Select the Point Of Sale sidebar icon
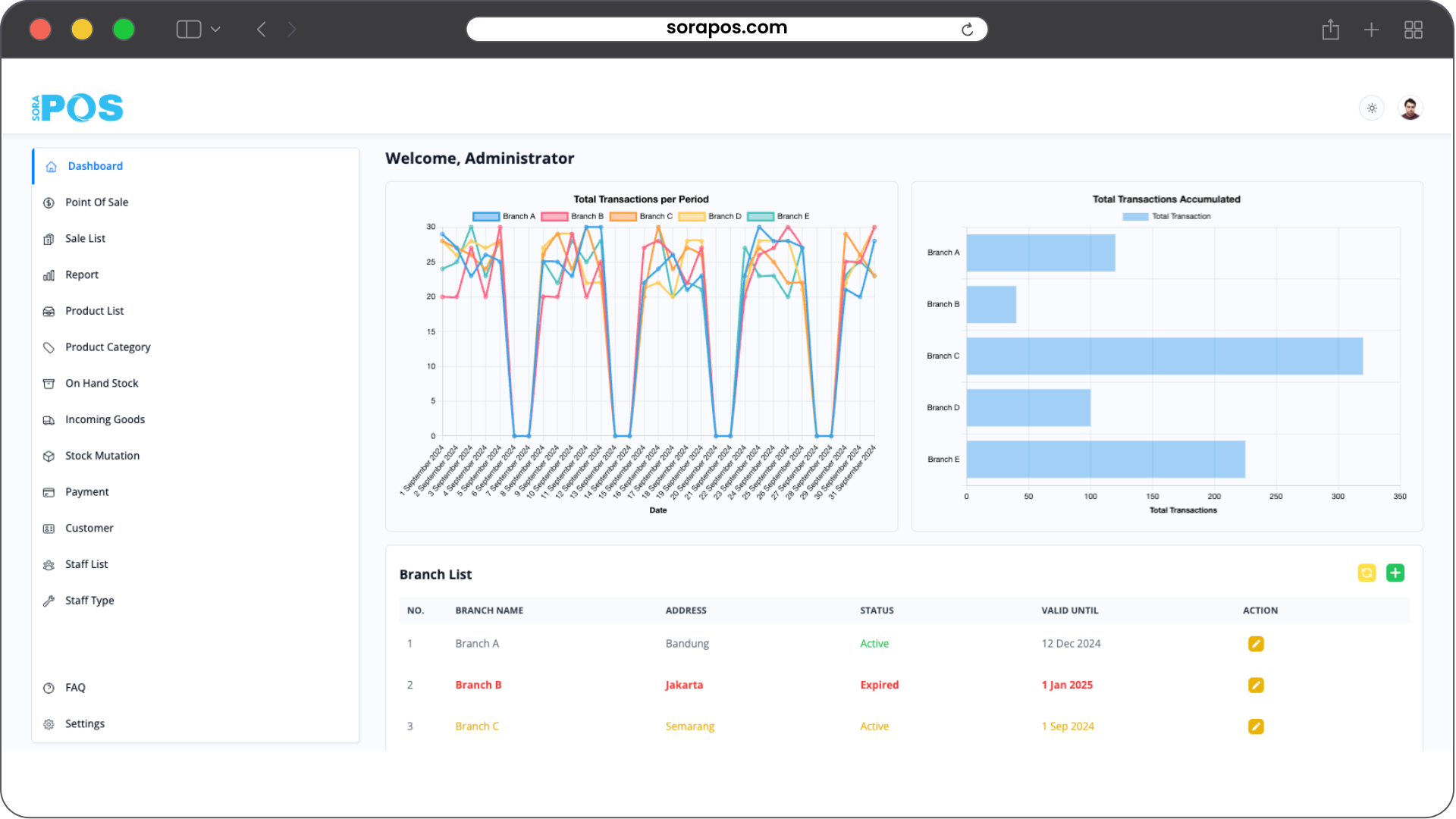Image resolution: width=1456 pixels, height=819 pixels. pos(49,202)
